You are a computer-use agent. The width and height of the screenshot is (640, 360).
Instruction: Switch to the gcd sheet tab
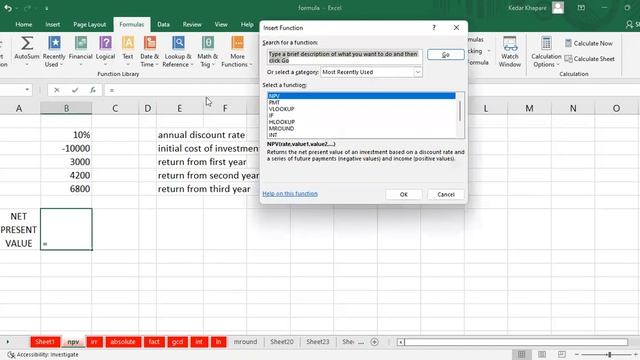pos(178,342)
